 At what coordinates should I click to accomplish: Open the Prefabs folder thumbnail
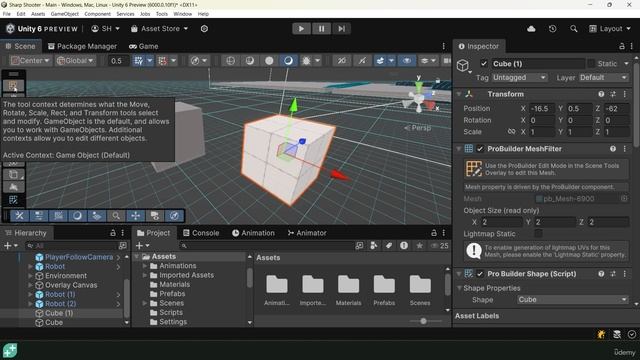384,290
